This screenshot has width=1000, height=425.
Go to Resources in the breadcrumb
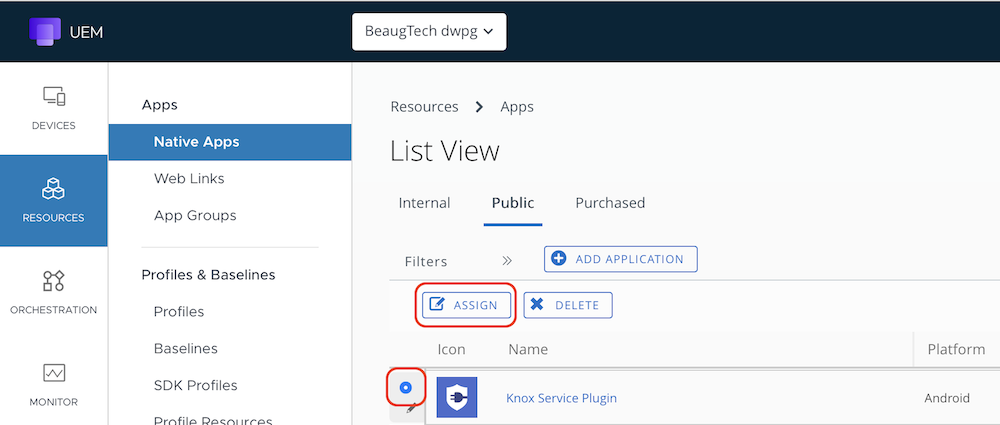click(424, 107)
